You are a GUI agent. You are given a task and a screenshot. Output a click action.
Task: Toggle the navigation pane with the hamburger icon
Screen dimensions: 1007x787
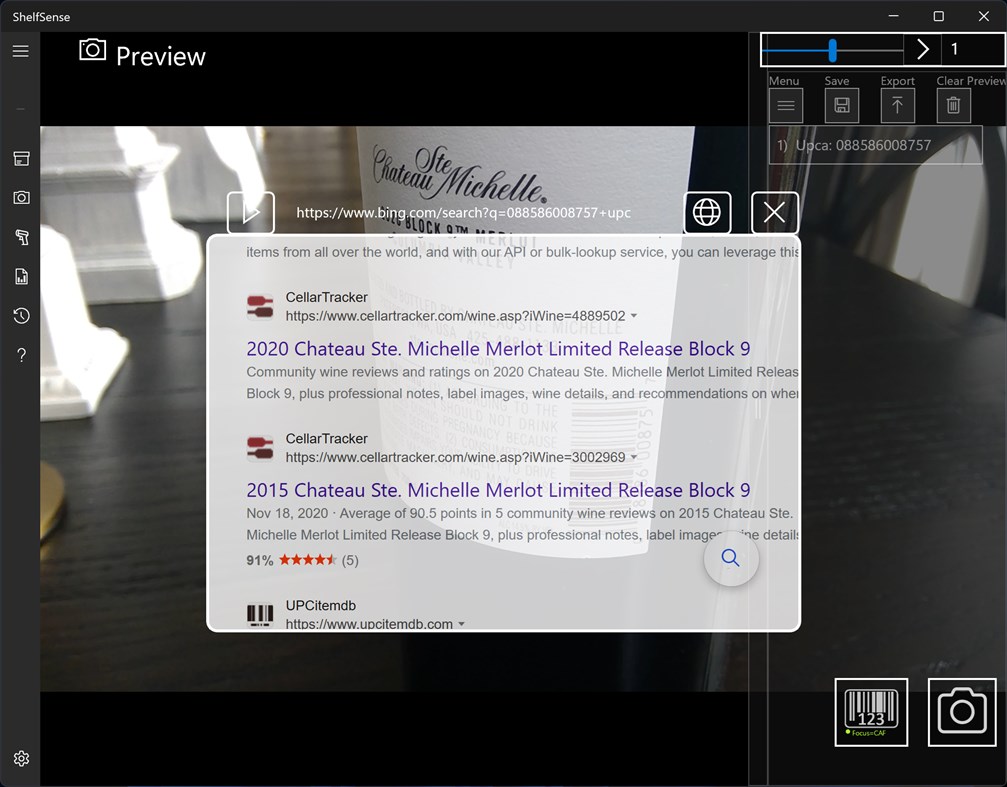(21, 50)
